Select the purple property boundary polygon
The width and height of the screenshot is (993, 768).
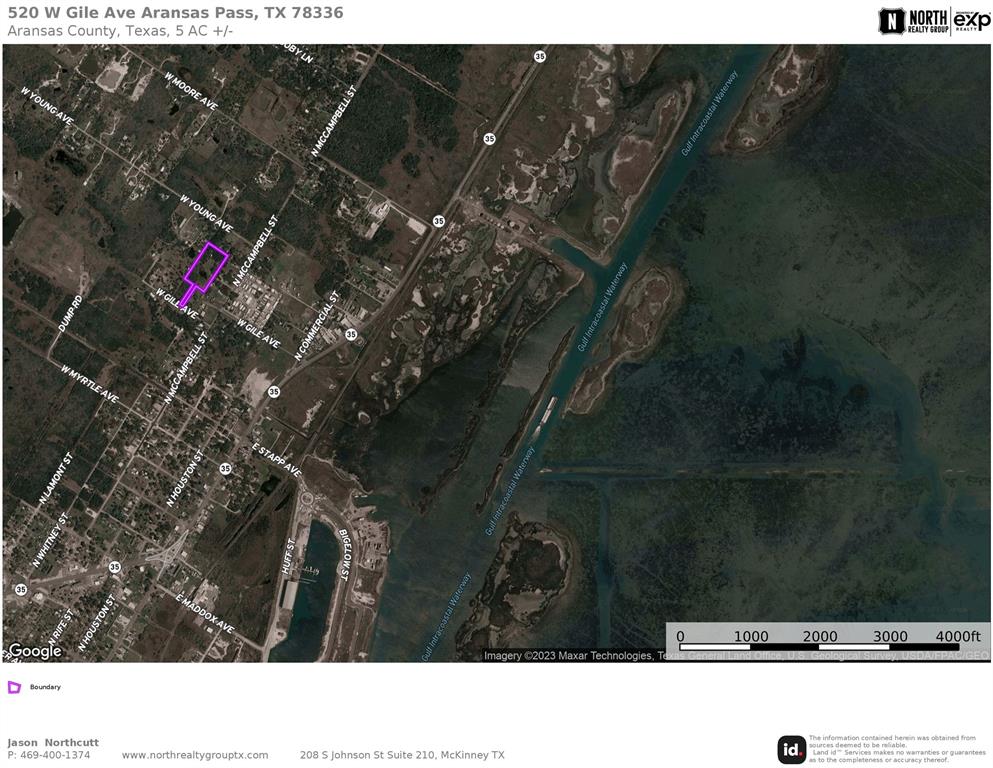206,267
